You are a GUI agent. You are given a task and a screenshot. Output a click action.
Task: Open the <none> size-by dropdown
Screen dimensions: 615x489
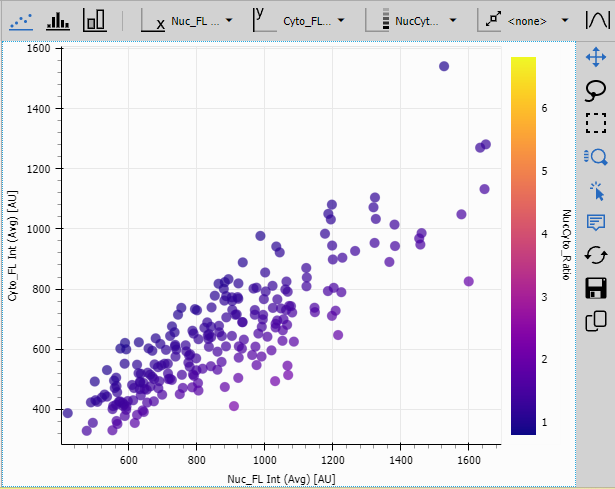pyautogui.click(x=538, y=21)
